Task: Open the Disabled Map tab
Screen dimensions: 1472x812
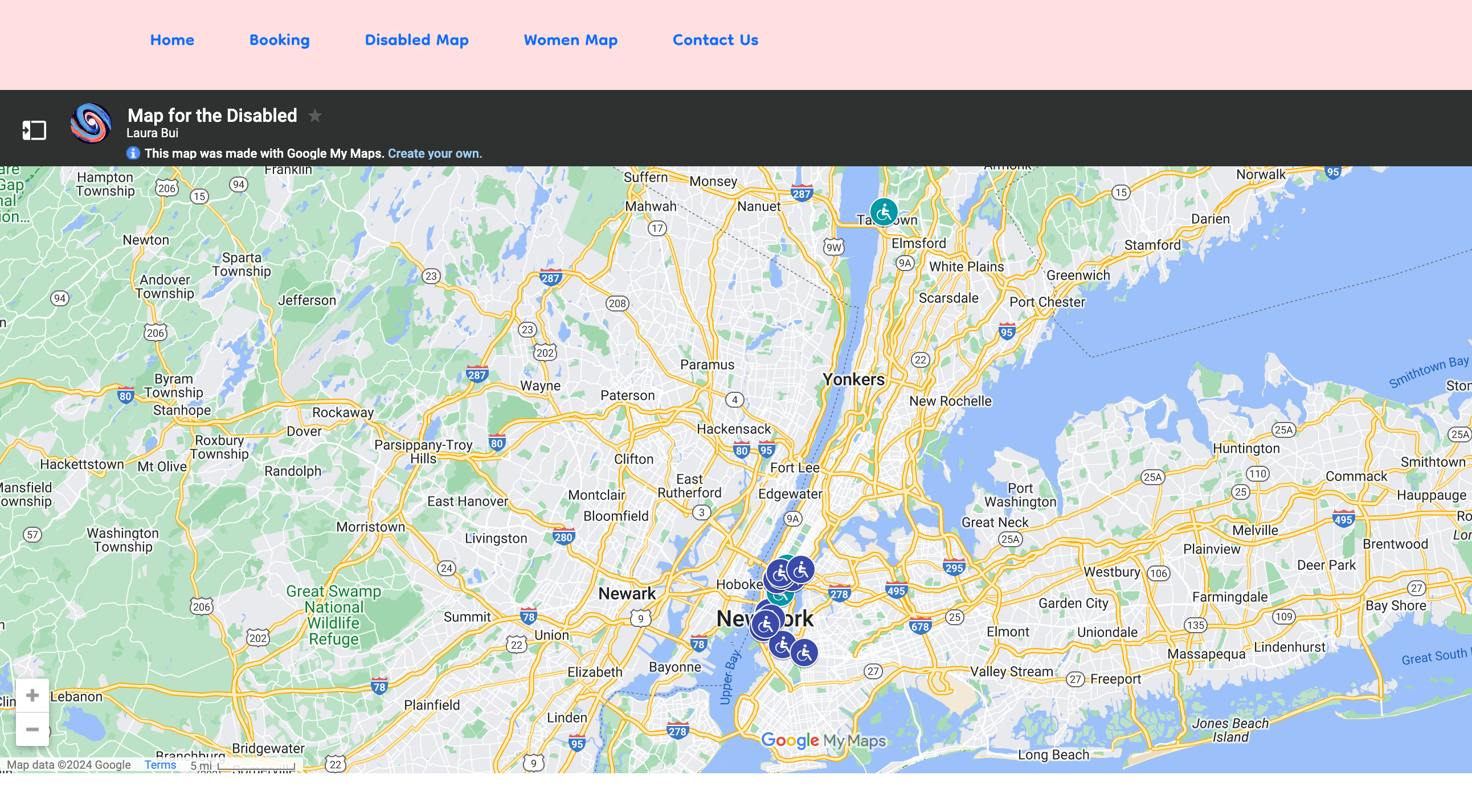Action: (x=416, y=40)
